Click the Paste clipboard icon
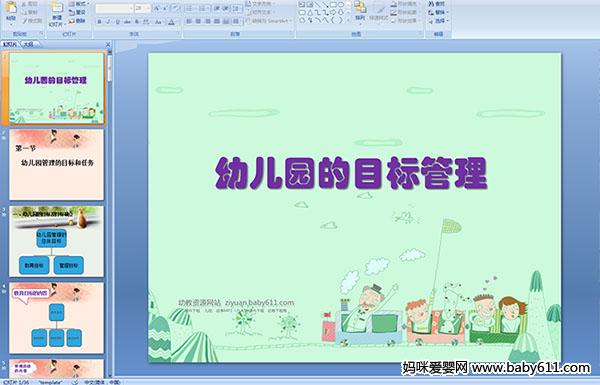This screenshot has width=600, height=385. (x=11, y=8)
